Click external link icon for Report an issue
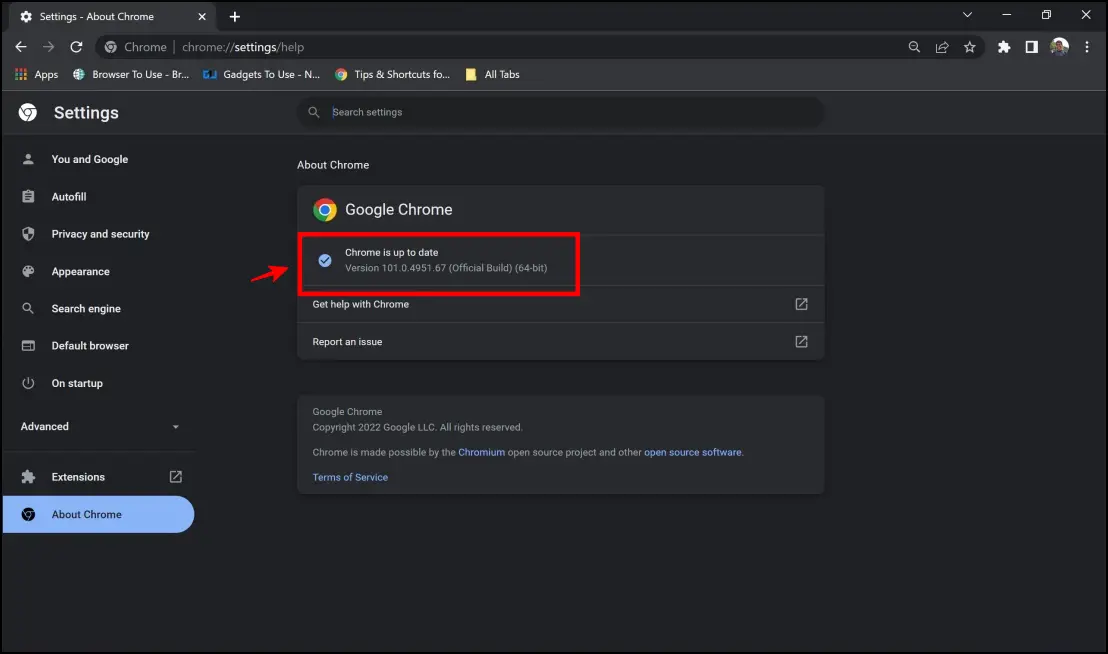 801,342
